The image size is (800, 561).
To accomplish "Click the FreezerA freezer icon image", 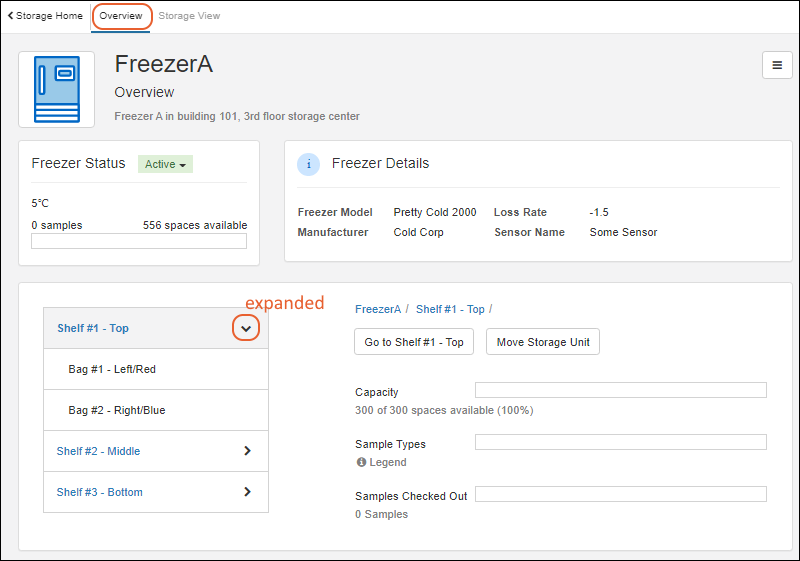I will [57, 89].
